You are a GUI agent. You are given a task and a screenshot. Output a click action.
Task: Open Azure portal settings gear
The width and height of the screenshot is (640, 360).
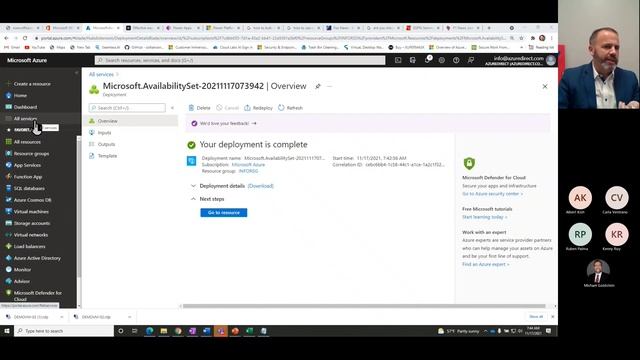(x=442, y=60)
